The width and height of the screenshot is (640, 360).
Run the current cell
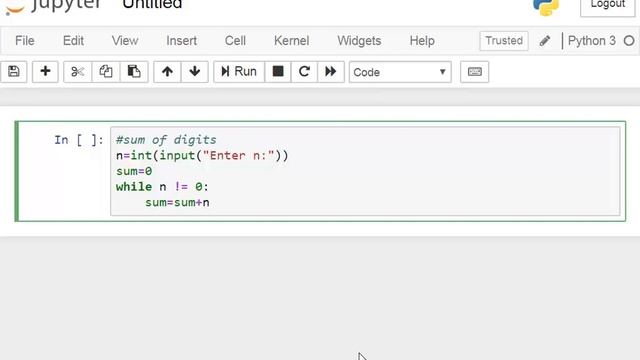pyautogui.click(x=239, y=72)
